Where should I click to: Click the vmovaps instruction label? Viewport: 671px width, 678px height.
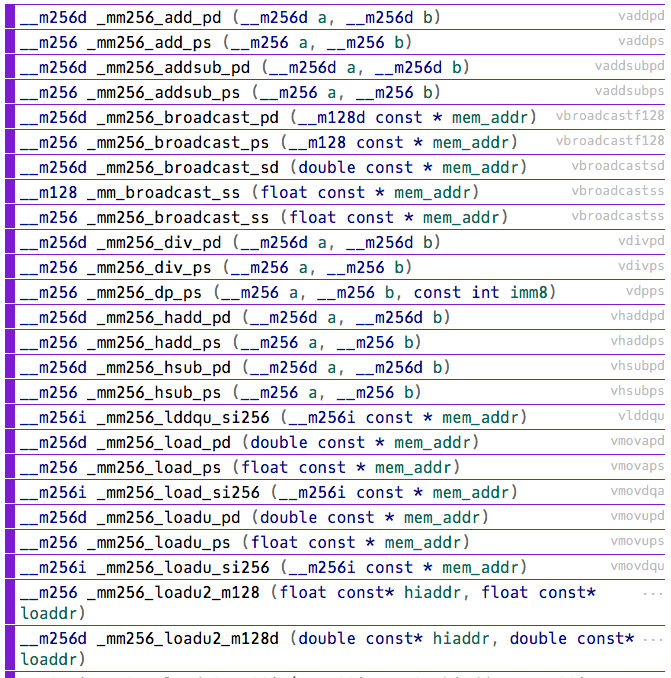(x=637, y=466)
